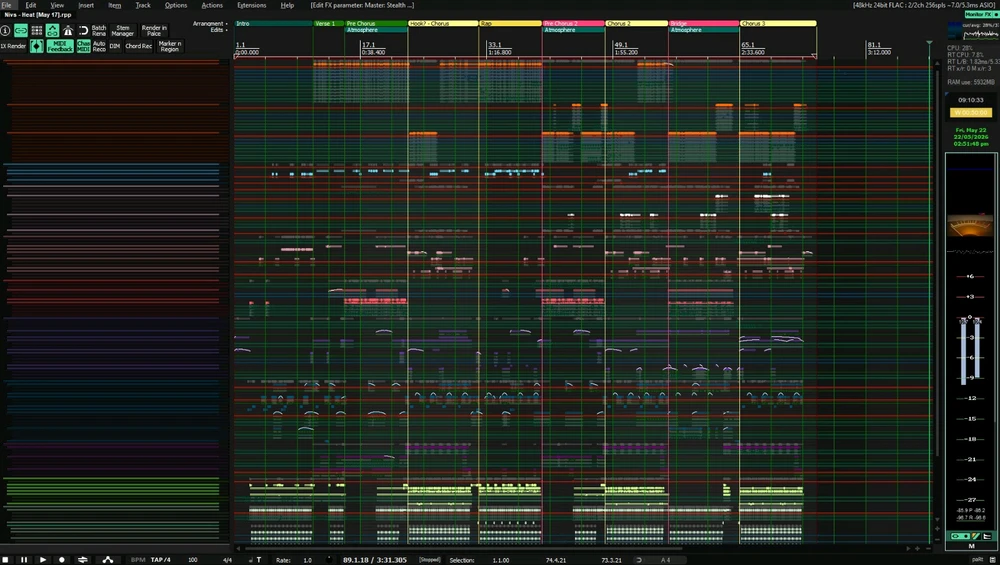The height and width of the screenshot is (565, 1000).
Task: Click the metronome toolbar icon
Action: (68, 30)
